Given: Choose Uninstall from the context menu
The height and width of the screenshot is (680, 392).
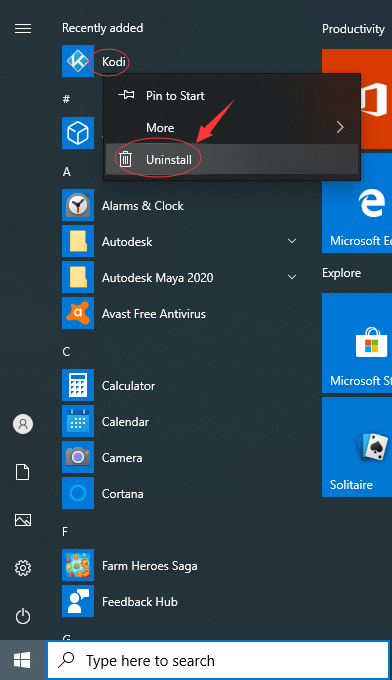Looking at the screenshot, I should pyautogui.click(x=232, y=160).
